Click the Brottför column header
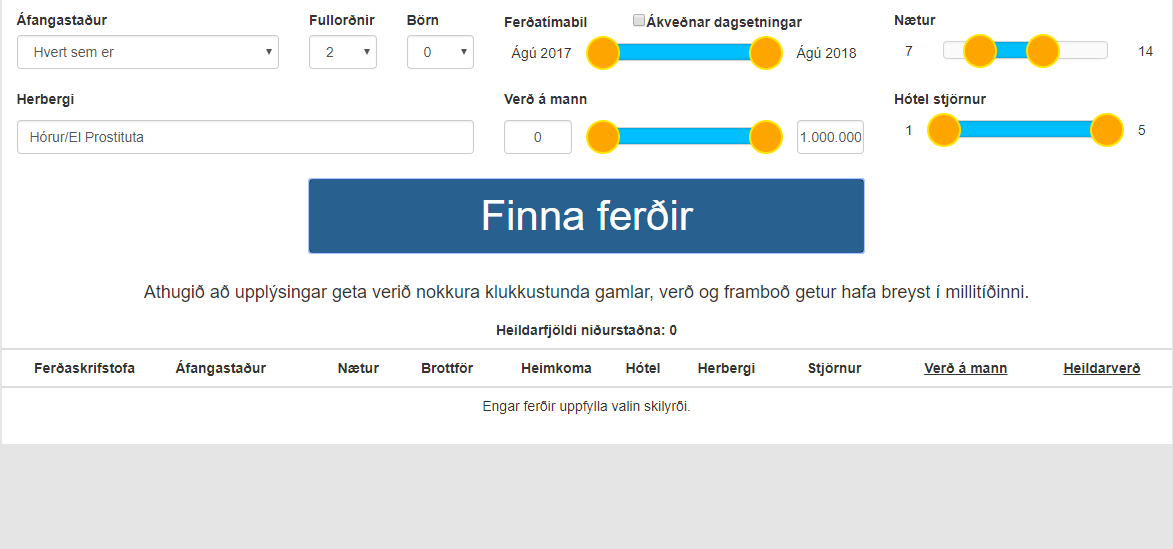This screenshot has width=1173, height=549. [447, 368]
